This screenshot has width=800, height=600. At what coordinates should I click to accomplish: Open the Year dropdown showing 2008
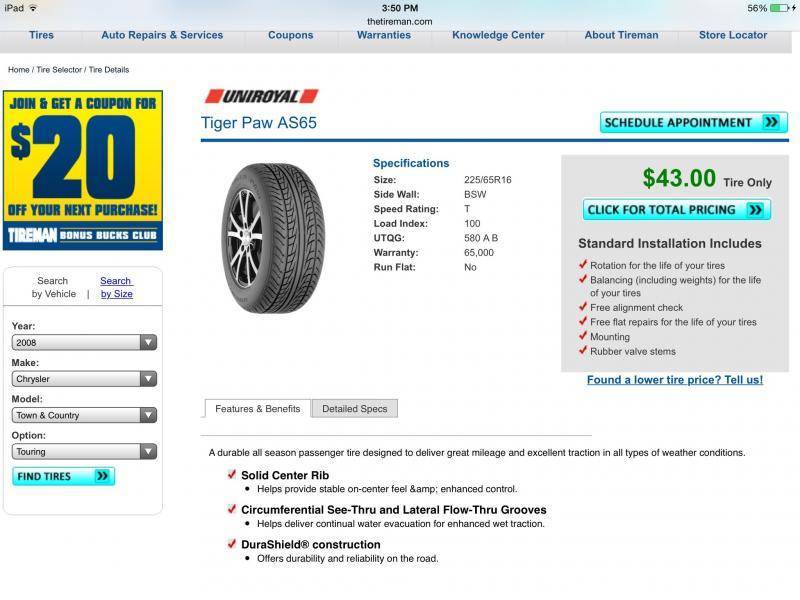pos(84,342)
